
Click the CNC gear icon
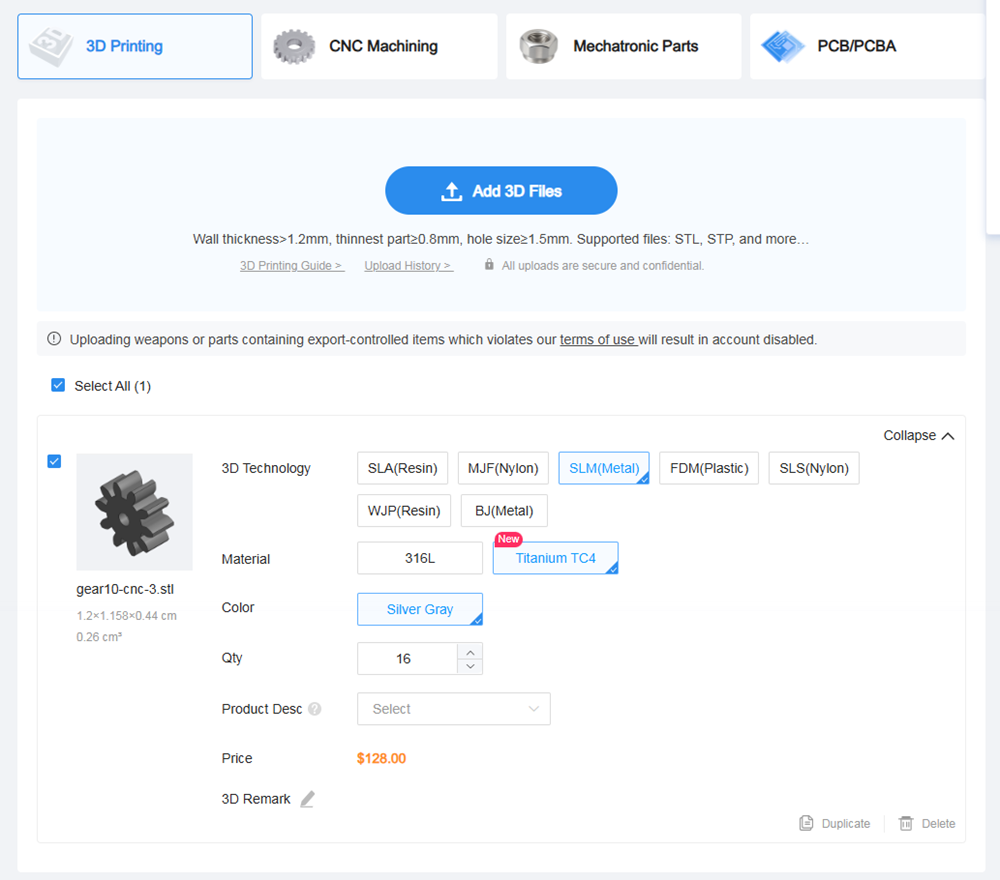pyautogui.click(x=294, y=47)
